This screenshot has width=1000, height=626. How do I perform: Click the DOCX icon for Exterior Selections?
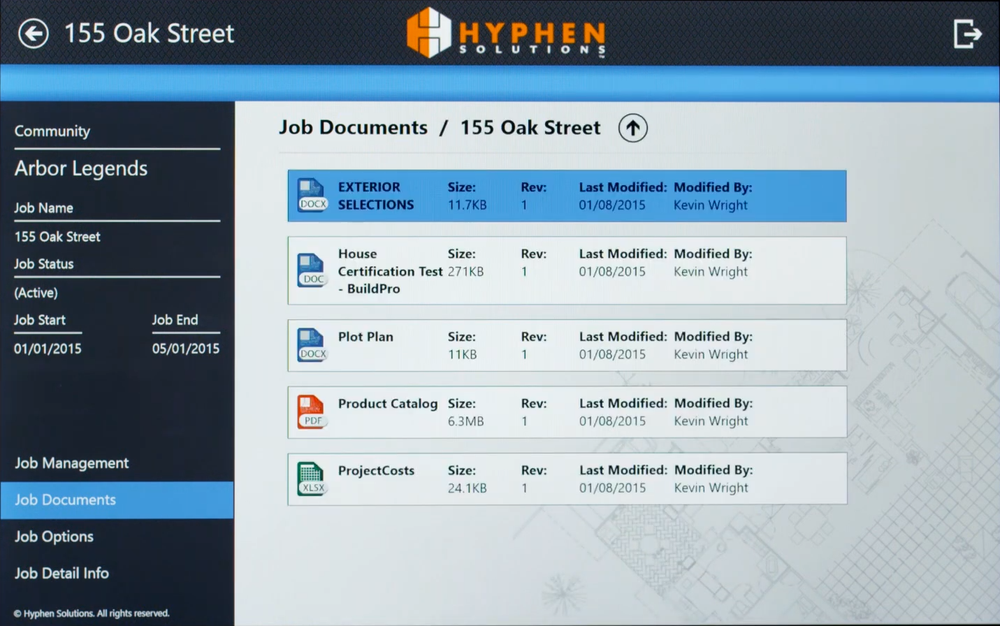coord(312,195)
